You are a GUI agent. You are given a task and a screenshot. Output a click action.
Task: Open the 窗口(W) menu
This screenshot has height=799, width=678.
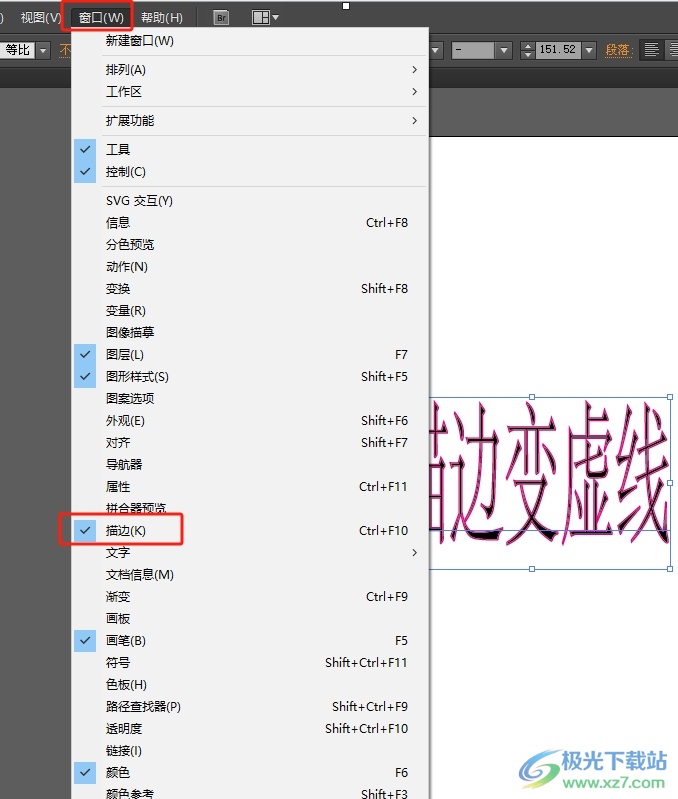(101, 18)
